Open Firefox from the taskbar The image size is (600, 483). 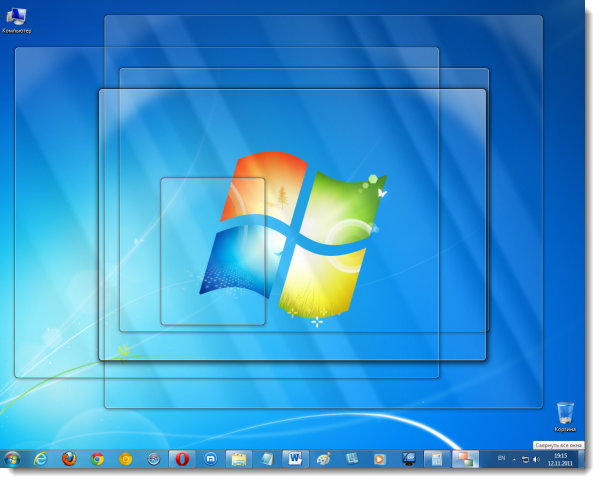coord(69,459)
